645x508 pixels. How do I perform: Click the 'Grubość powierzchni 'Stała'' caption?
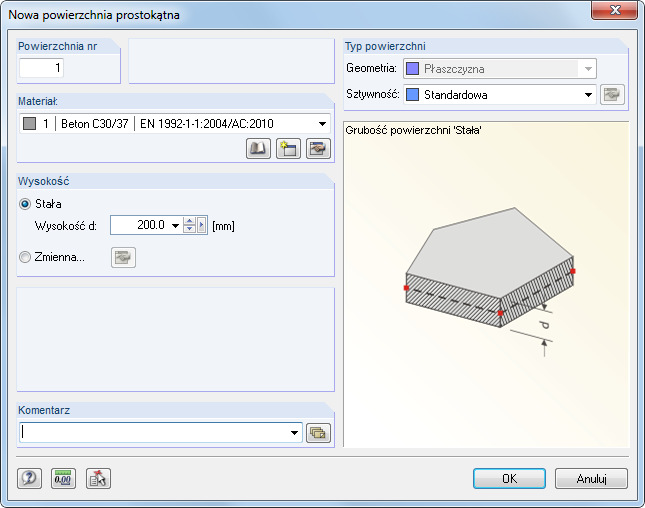click(x=413, y=130)
